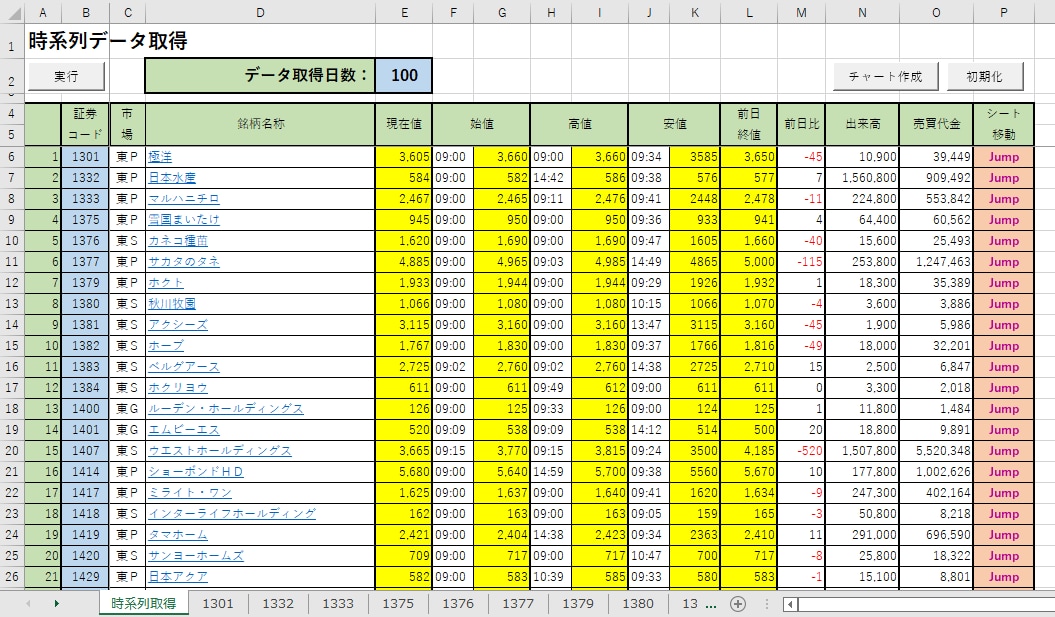1055x617 pixels.
Task: Switch to the 1376 sheet tab
Action: coord(458,604)
